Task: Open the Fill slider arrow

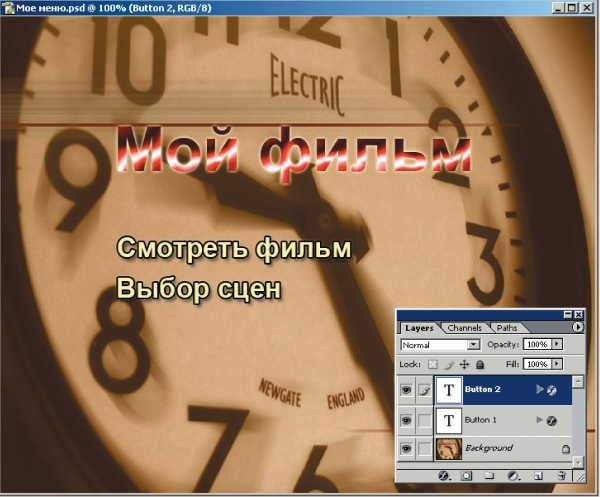Action: click(557, 364)
